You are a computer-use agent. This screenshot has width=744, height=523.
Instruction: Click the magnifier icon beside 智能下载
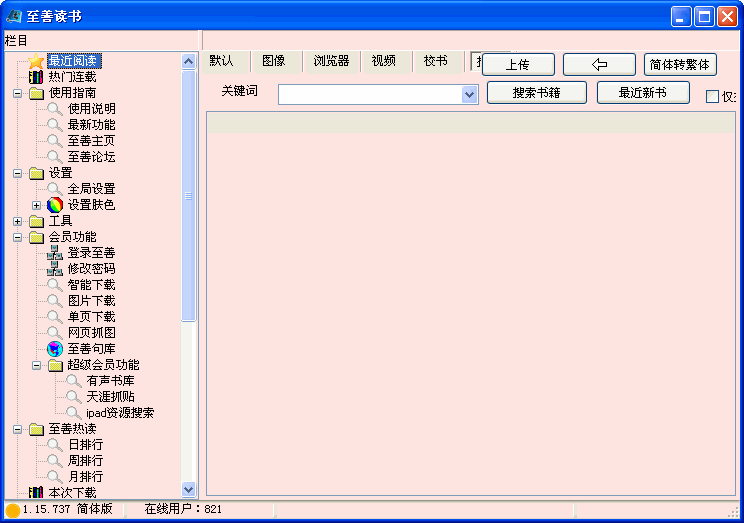tap(55, 285)
